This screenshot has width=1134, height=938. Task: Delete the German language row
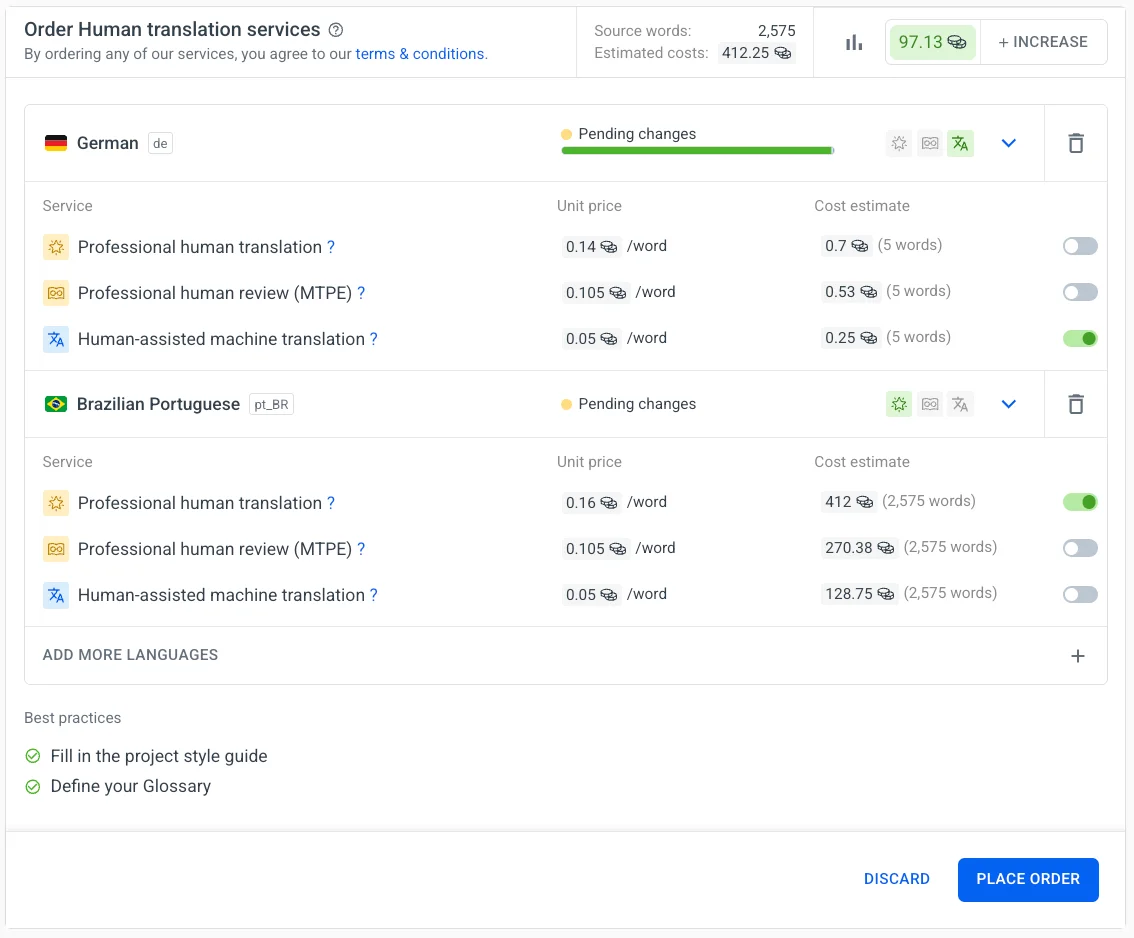click(x=1076, y=143)
